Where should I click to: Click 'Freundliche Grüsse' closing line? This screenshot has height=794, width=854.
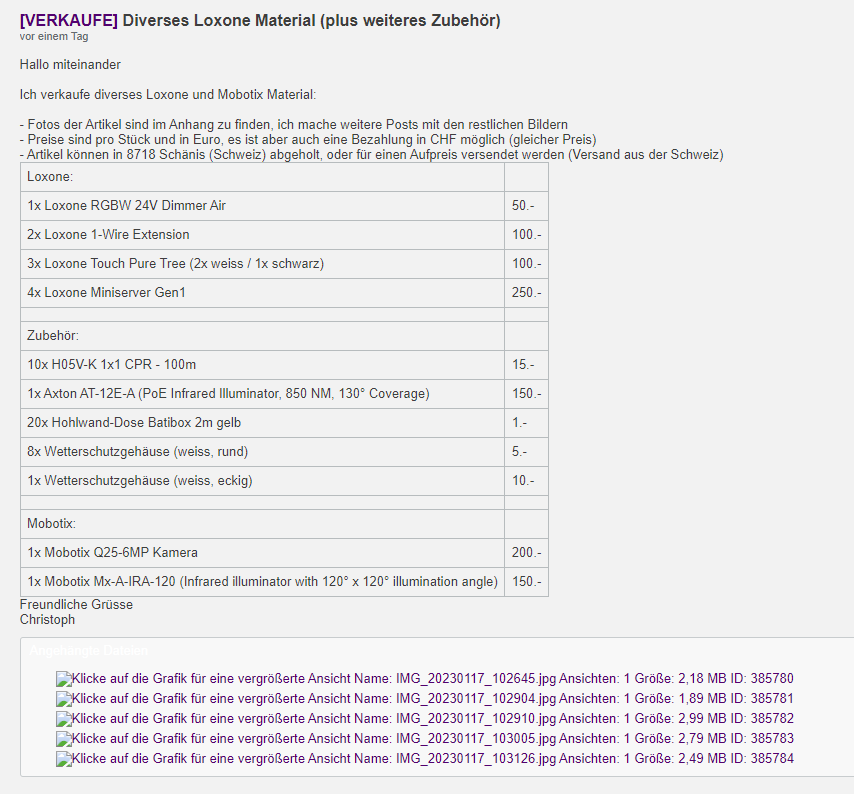pos(76,604)
